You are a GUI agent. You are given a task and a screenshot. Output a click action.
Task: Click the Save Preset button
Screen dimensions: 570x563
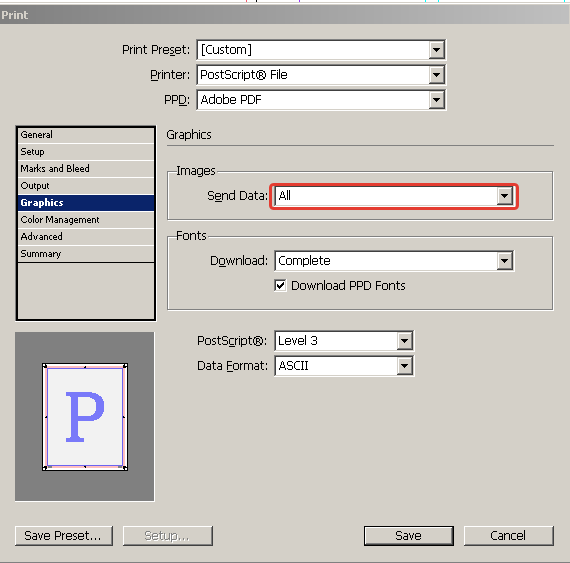pos(64,536)
